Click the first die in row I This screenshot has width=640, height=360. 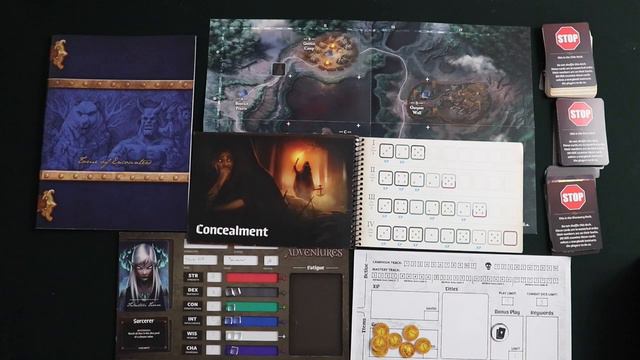tap(386, 151)
